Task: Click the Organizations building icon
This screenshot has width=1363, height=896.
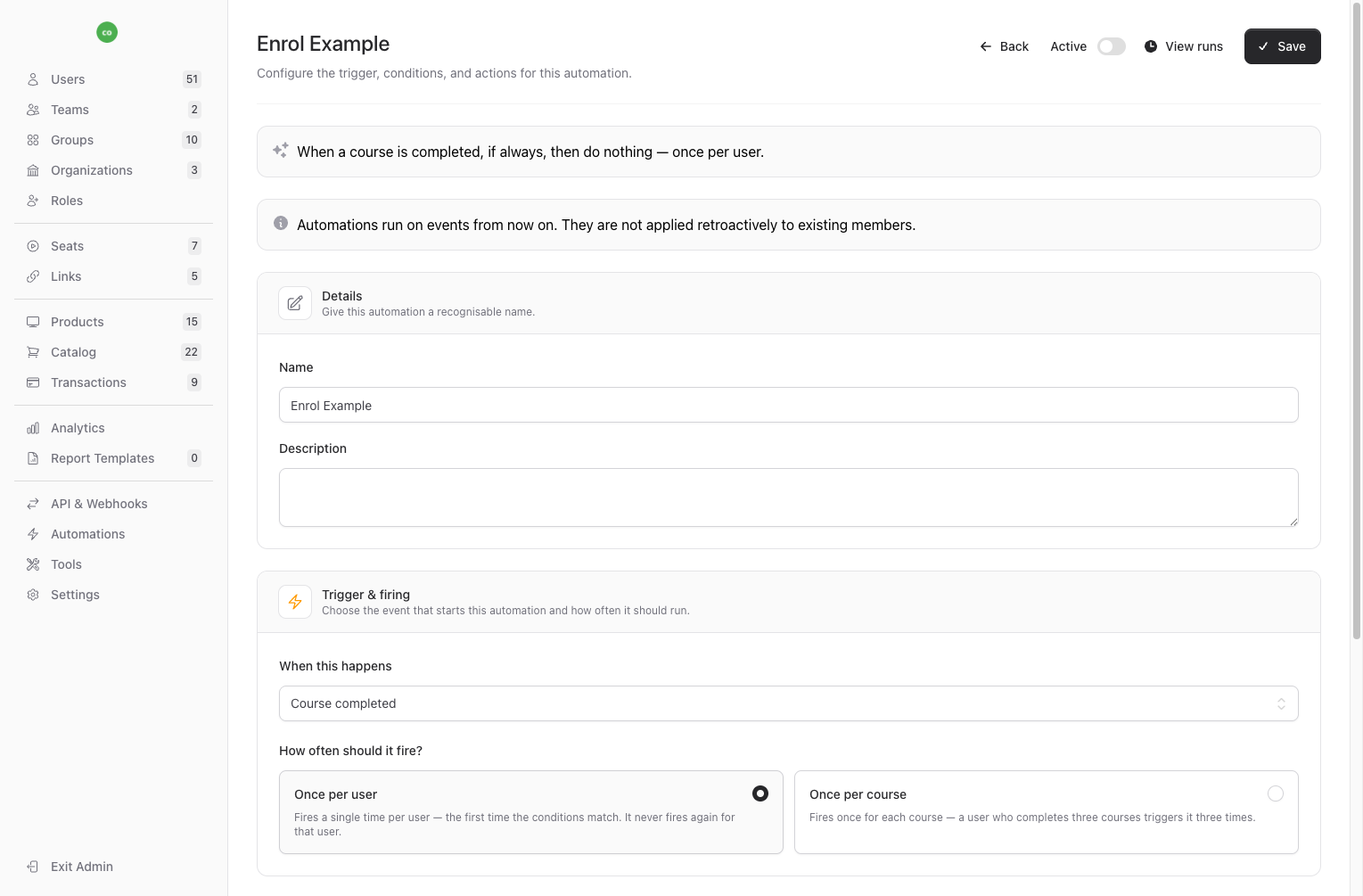Action: 33,170
